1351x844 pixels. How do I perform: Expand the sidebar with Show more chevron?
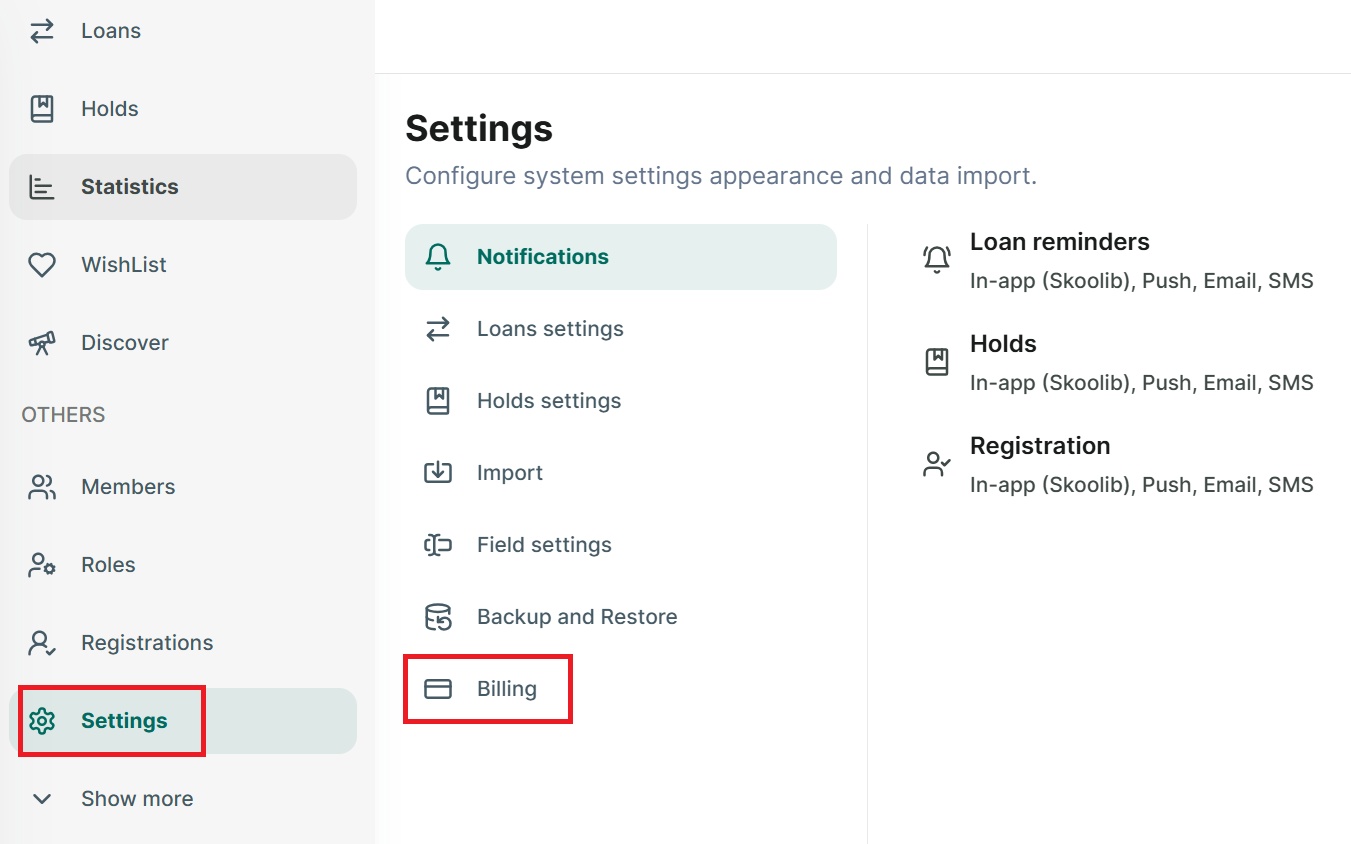pos(42,799)
